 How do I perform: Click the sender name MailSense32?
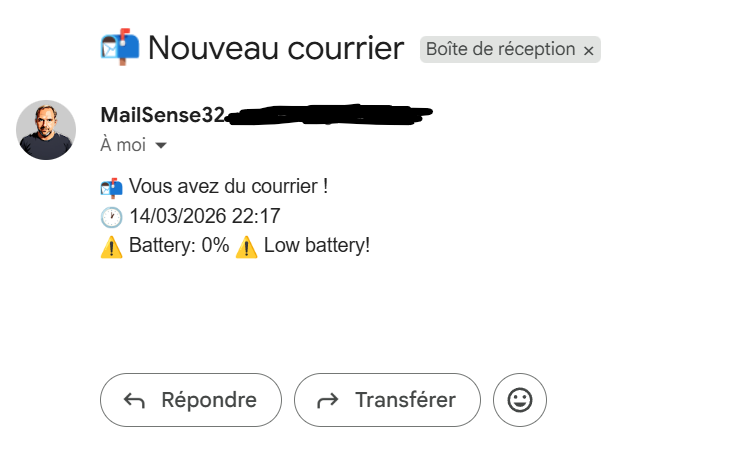tap(162, 115)
